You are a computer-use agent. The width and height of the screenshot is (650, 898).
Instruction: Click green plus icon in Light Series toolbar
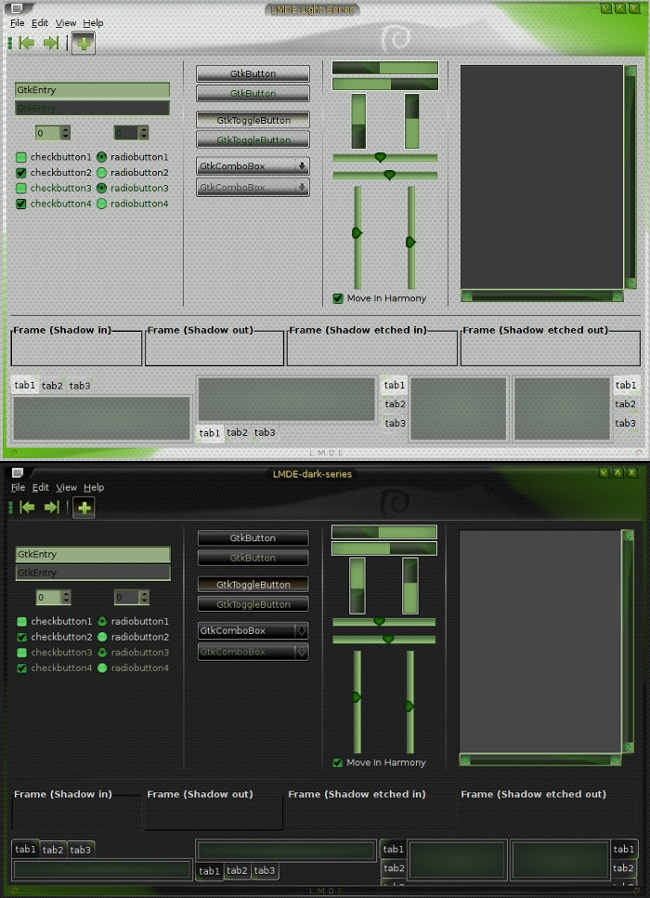(x=84, y=44)
